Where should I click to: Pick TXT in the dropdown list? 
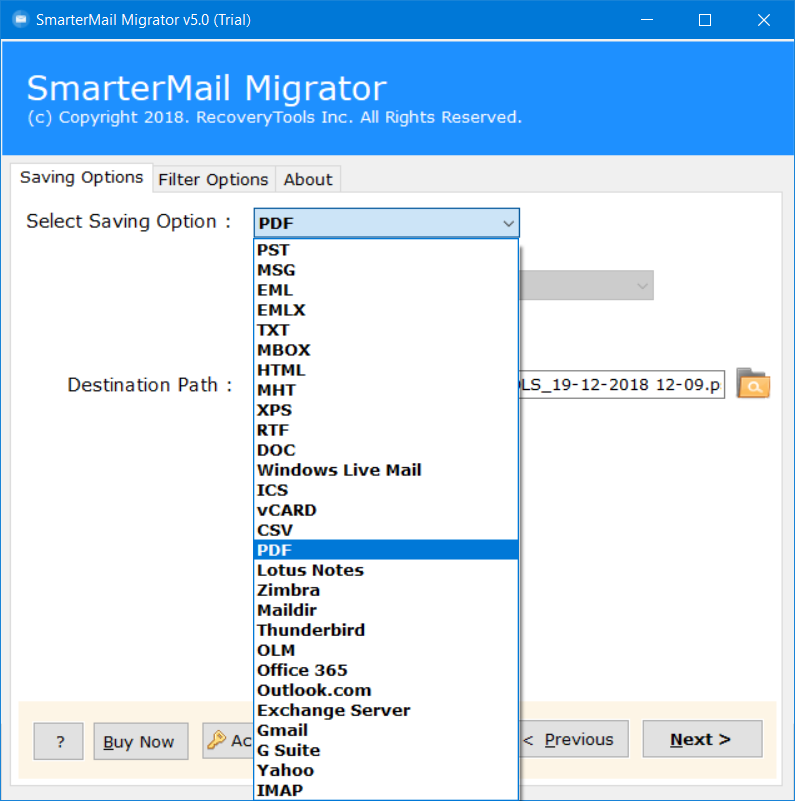(386, 329)
